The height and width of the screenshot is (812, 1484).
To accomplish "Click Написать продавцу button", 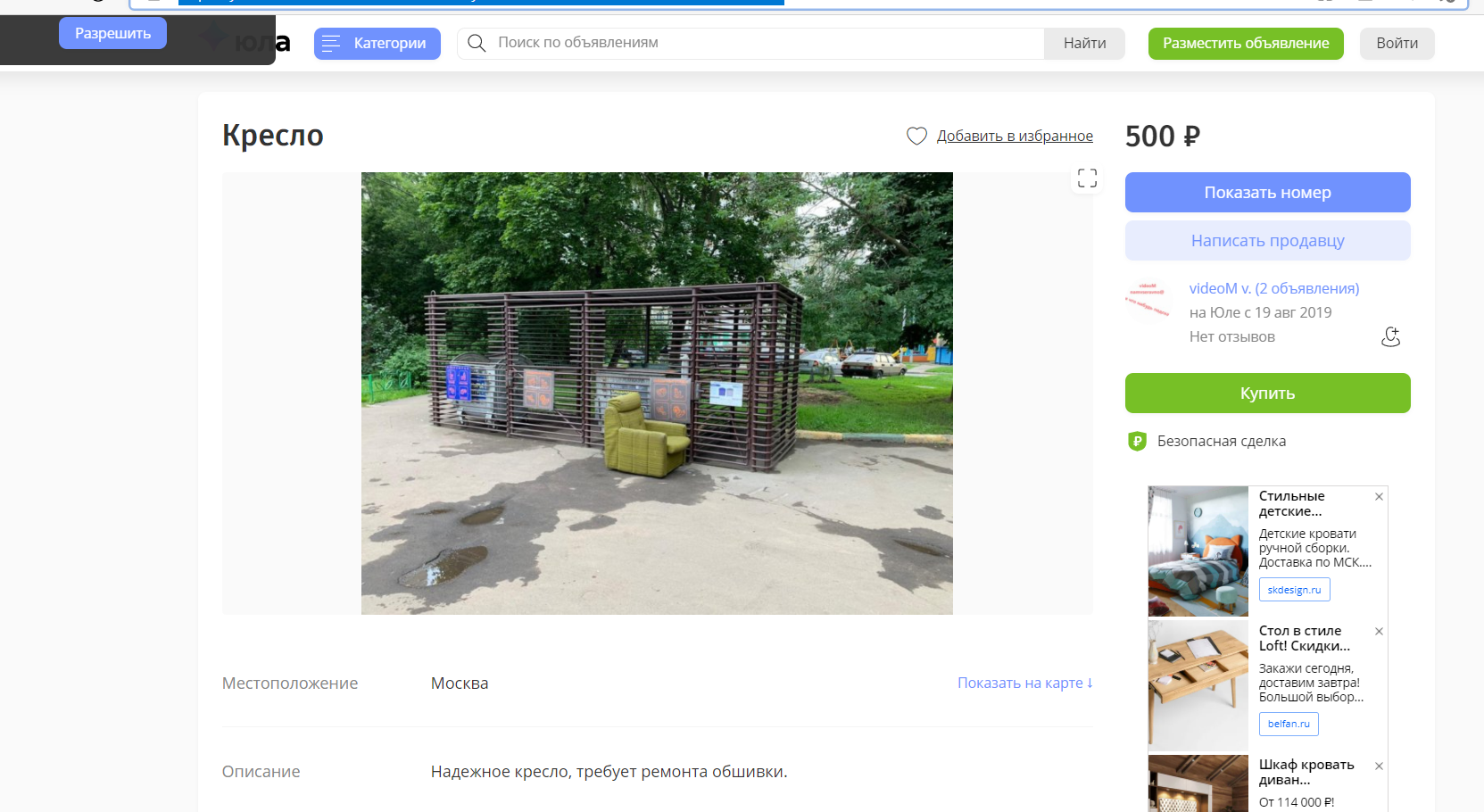I will (1267, 240).
